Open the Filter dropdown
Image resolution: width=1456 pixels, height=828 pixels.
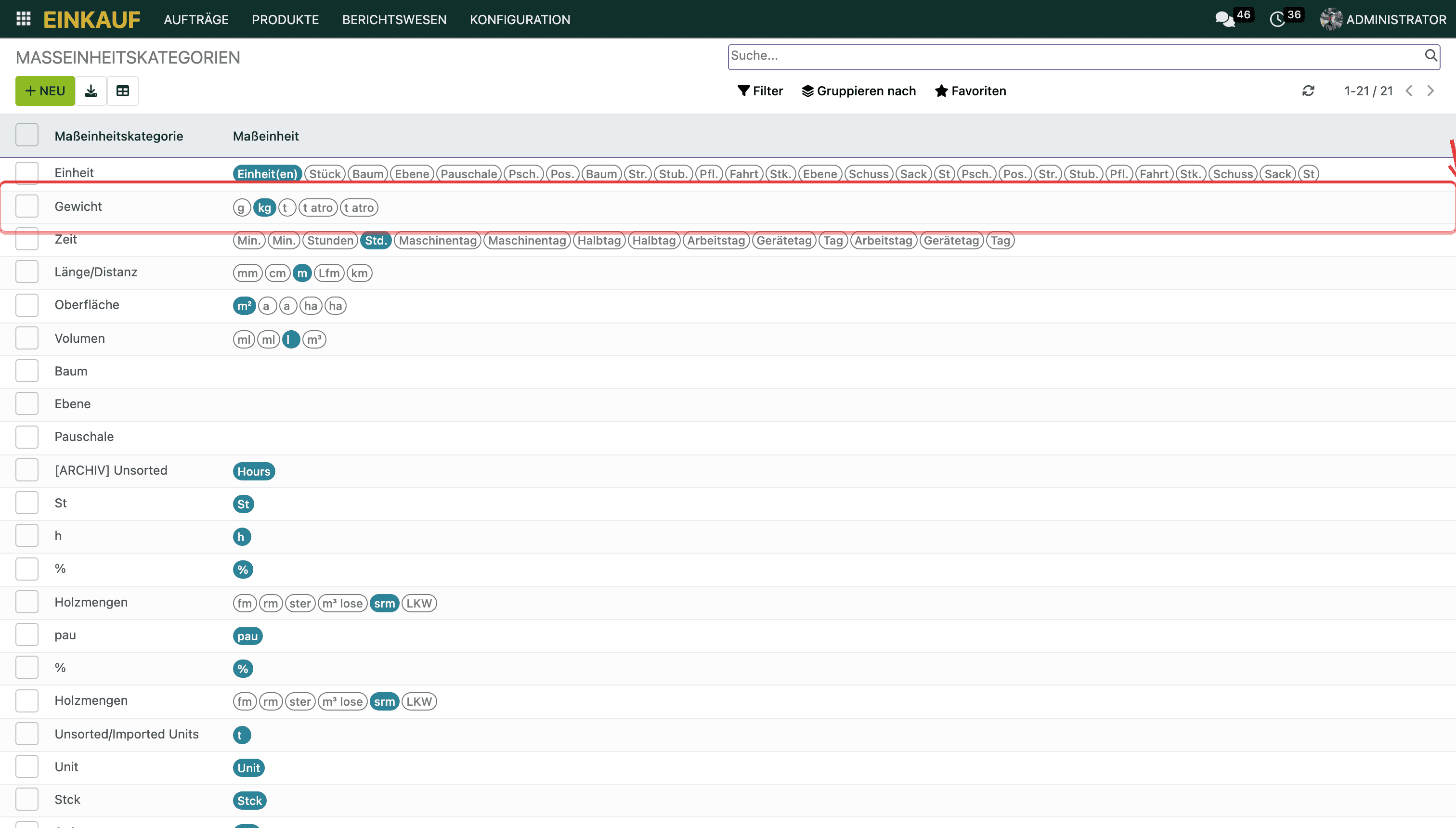tap(760, 91)
